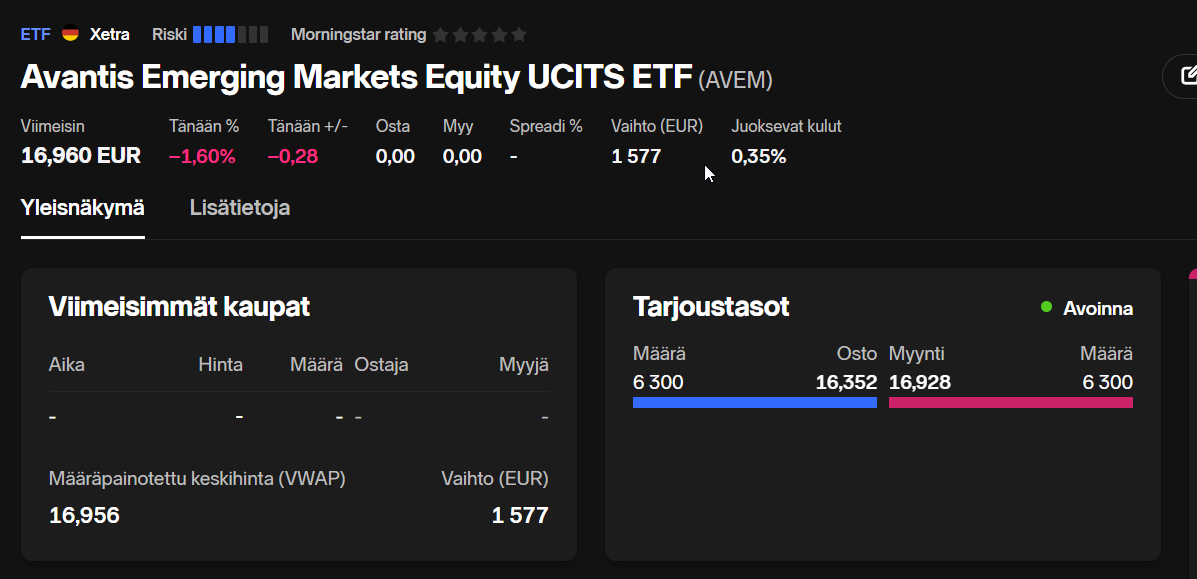1197x579 pixels.
Task: Click the ETF type label link
Action: (35, 34)
